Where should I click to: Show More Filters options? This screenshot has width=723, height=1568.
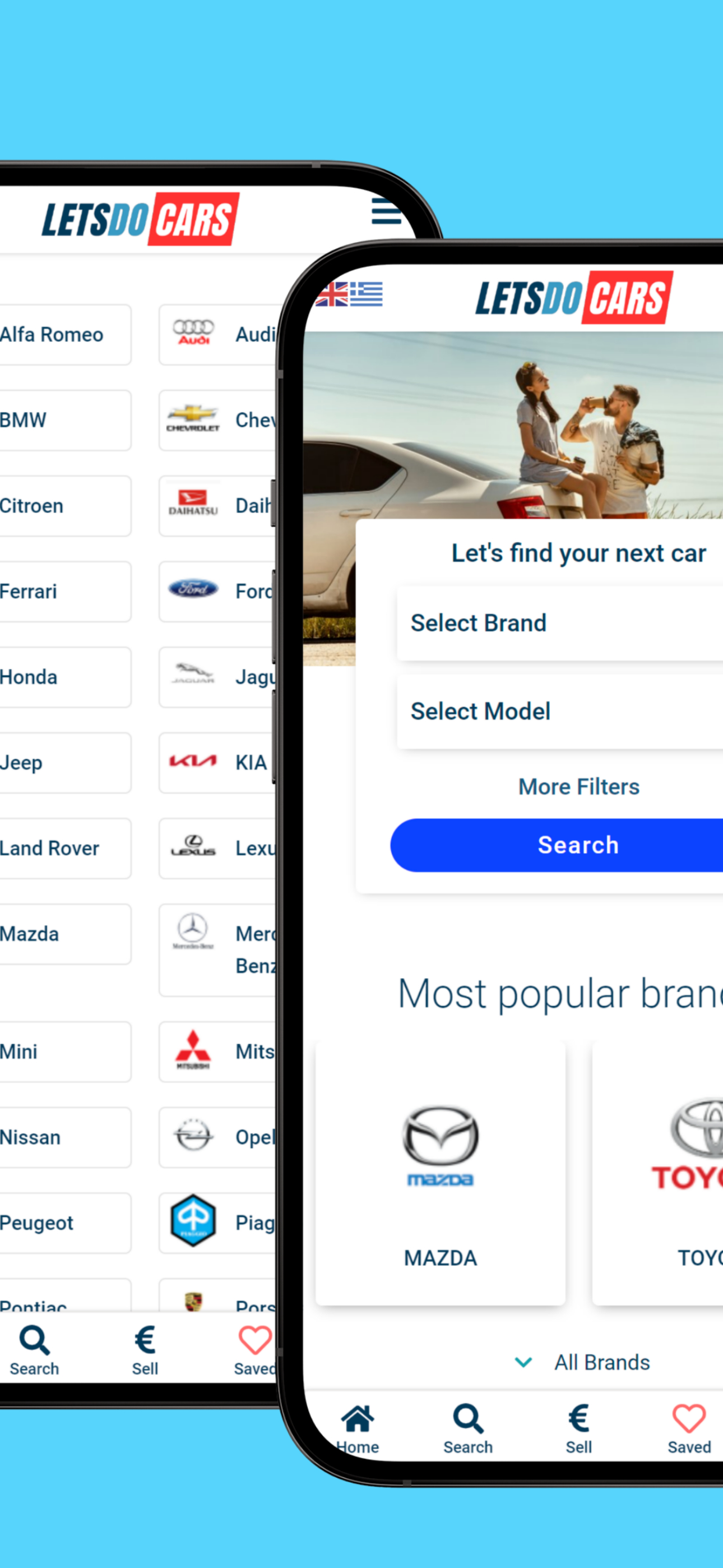pos(579,786)
